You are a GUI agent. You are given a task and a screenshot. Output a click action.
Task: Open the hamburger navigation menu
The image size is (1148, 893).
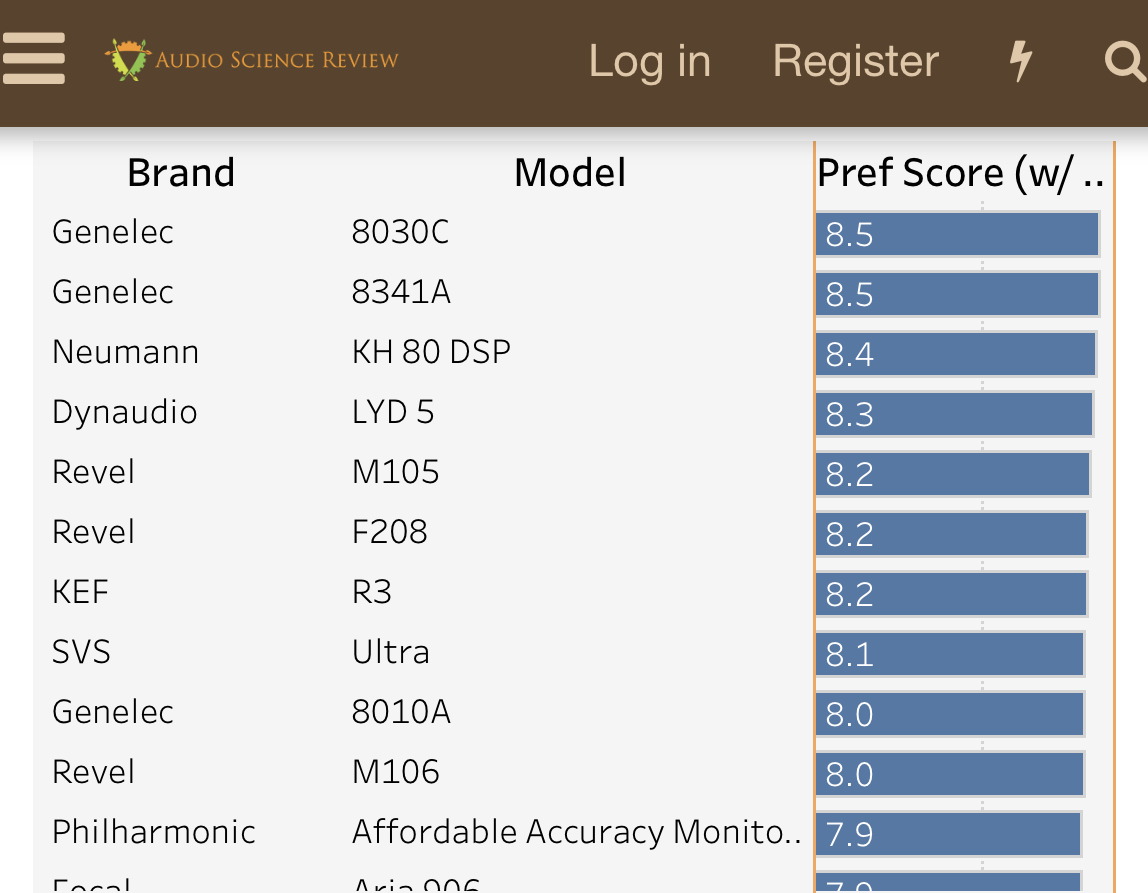coord(34,59)
